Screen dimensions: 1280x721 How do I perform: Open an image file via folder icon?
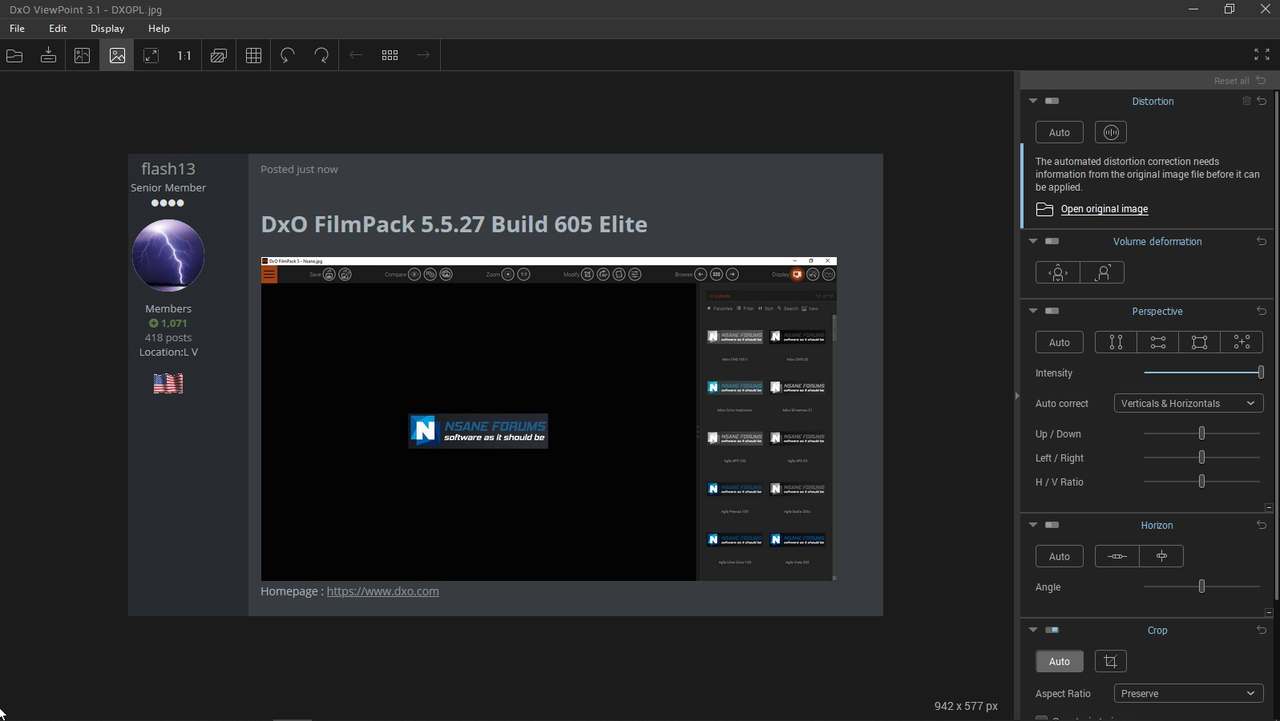click(14, 56)
